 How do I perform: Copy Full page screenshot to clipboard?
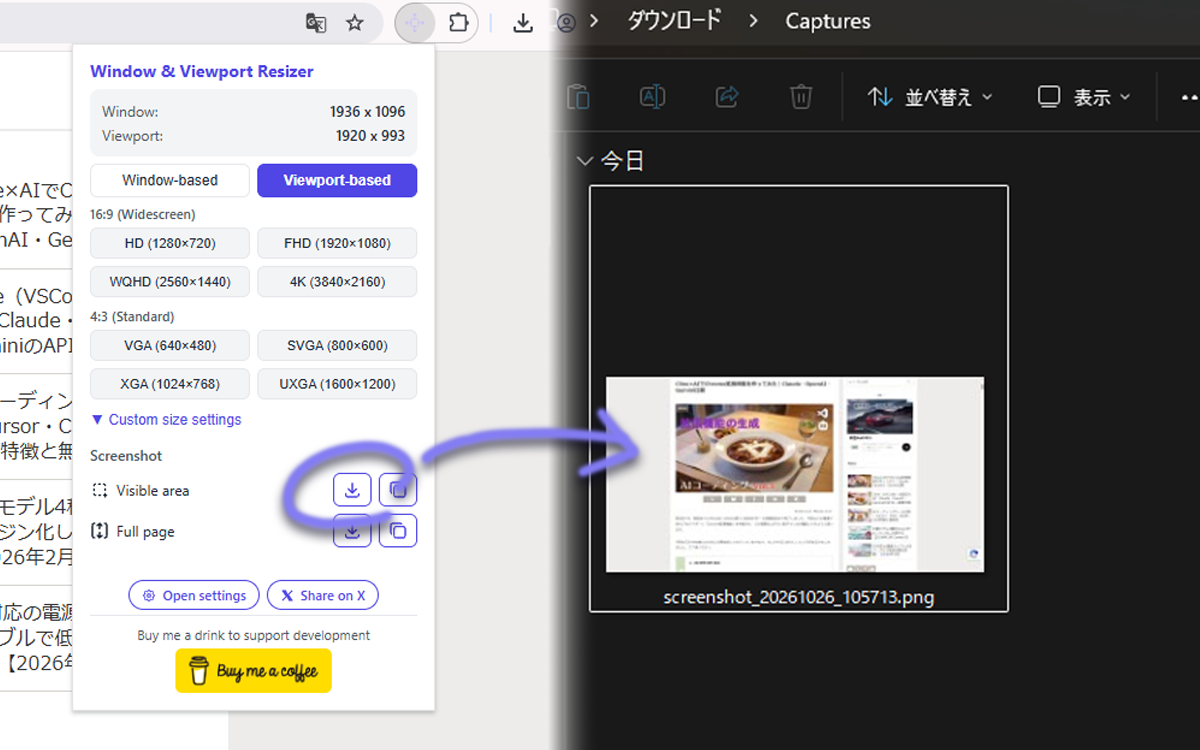click(x=398, y=531)
